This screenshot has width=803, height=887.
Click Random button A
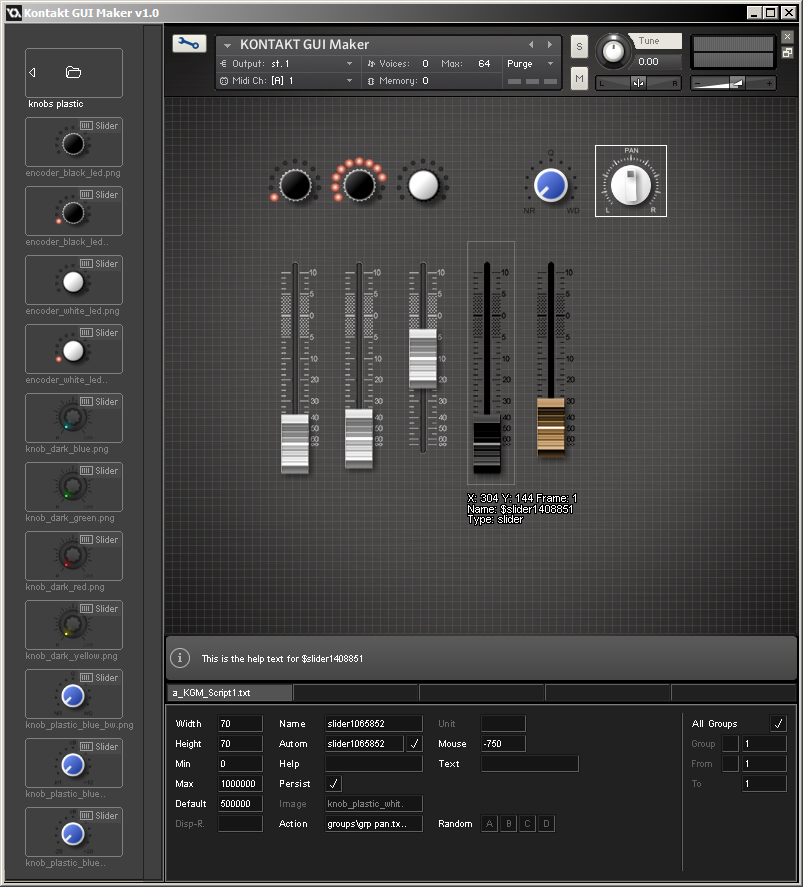click(x=490, y=824)
